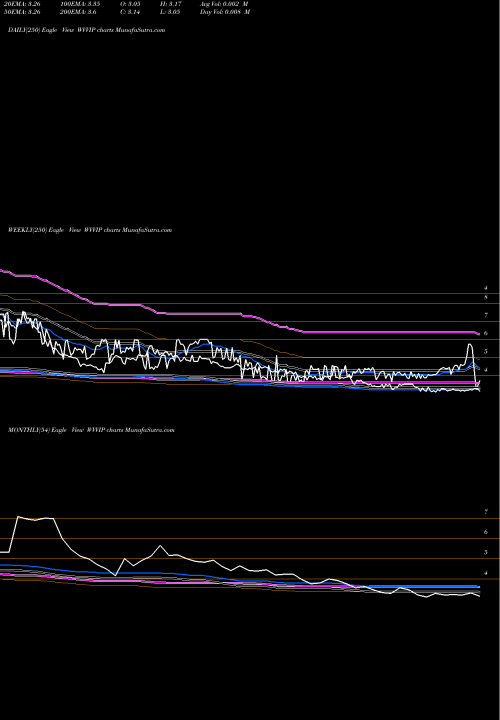
Task: Click the Avg Vol reading
Action: click(x=224, y=4)
